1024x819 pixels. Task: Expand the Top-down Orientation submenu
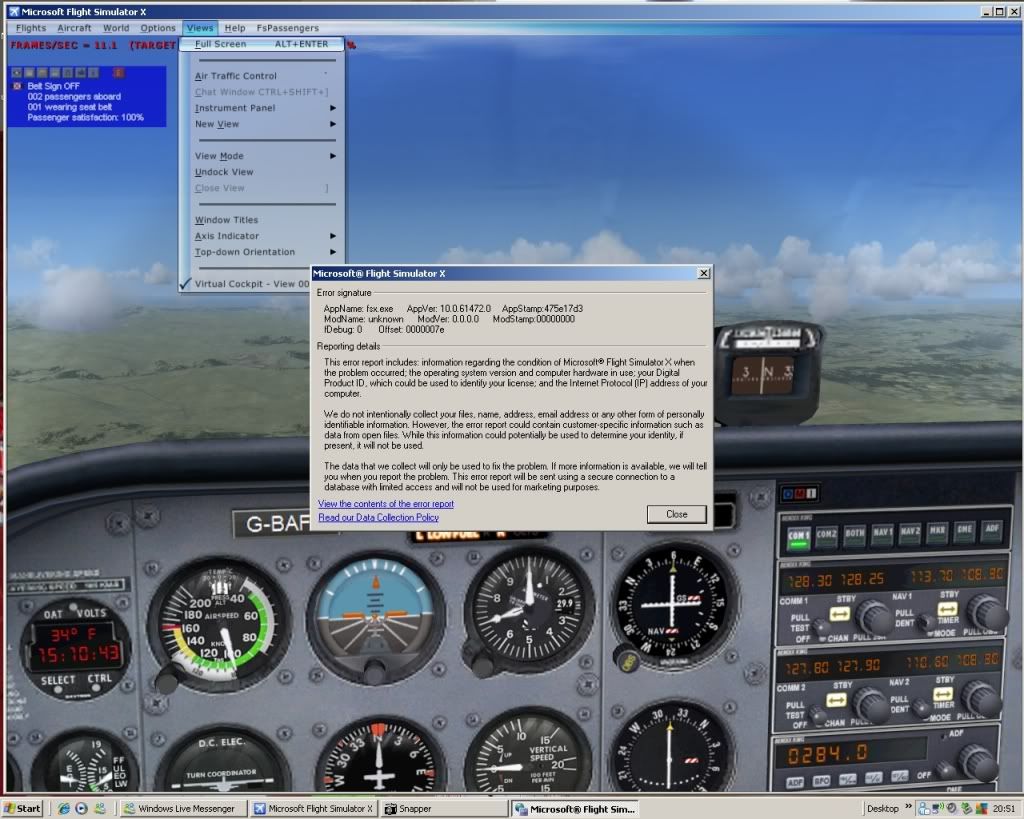click(264, 252)
